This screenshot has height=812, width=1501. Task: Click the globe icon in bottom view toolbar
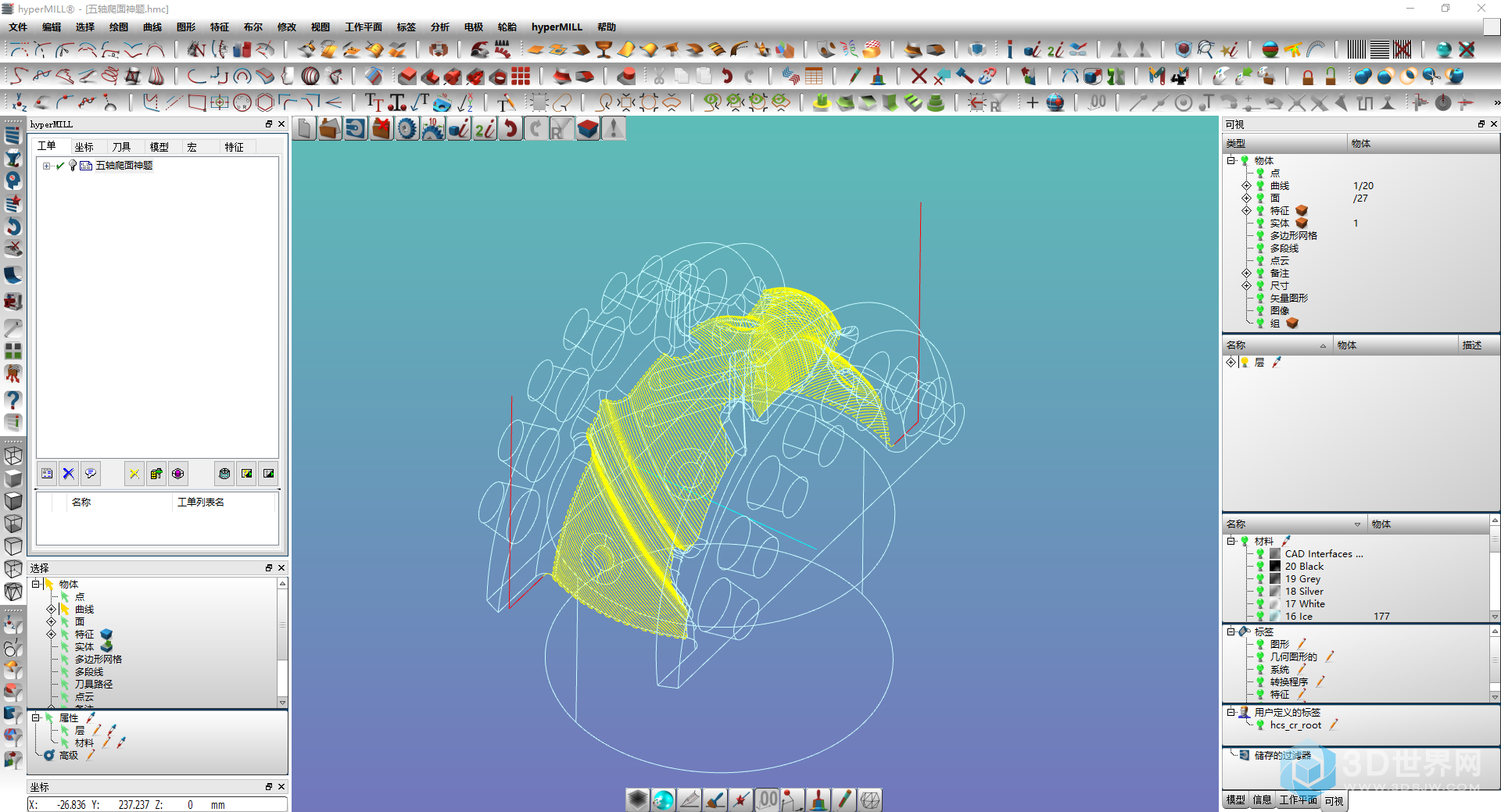[x=663, y=799]
